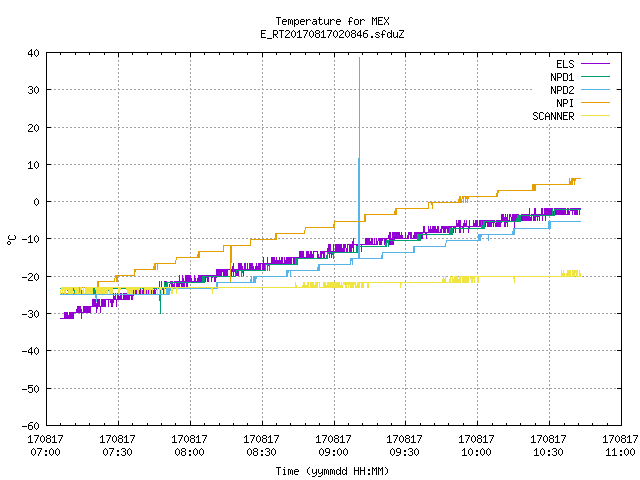
Task: Click the NPI legend label
Action: click(565, 103)
